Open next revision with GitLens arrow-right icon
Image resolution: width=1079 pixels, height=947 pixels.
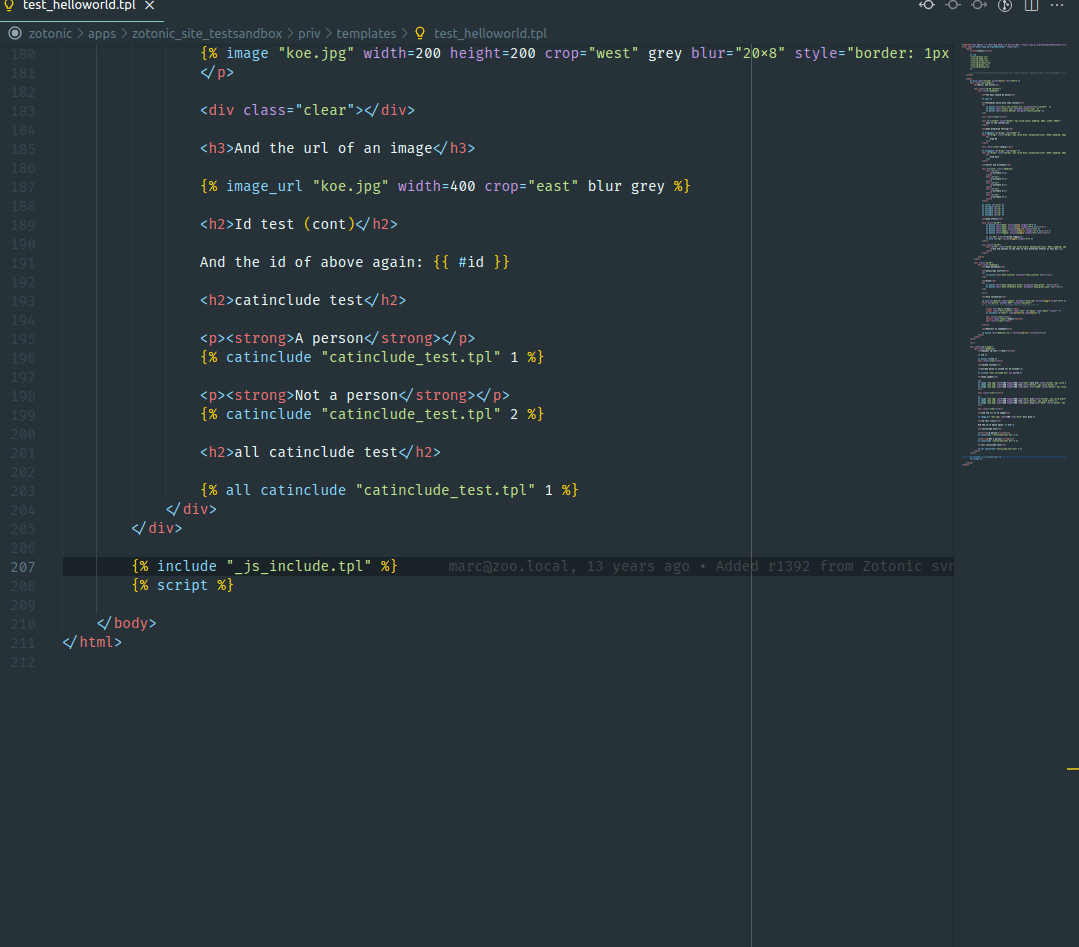pos(979,5)
